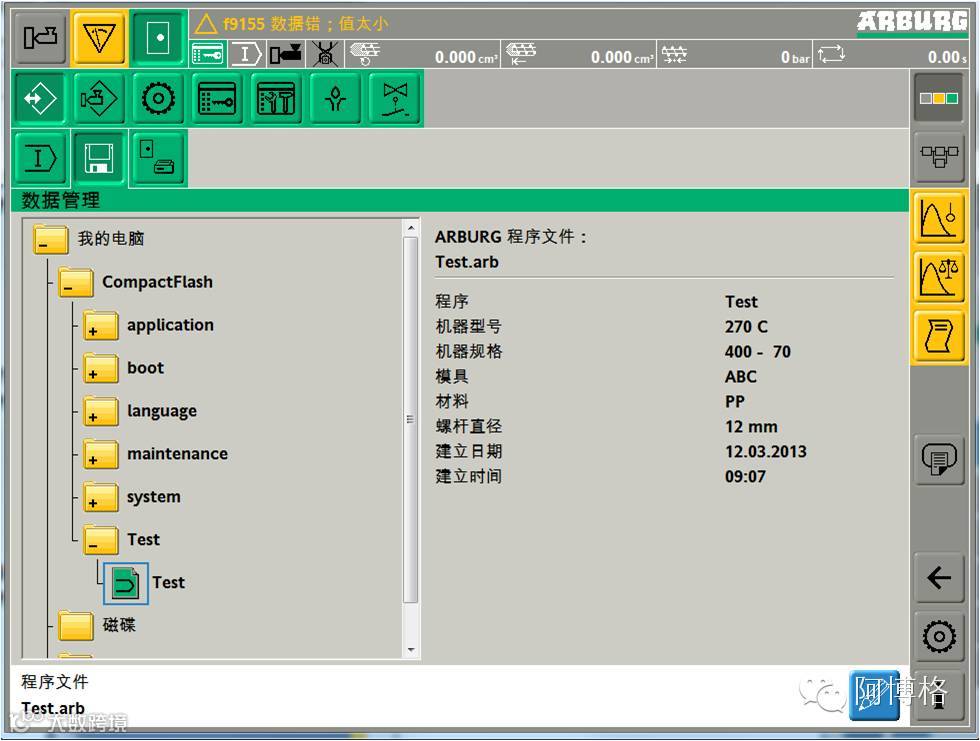The width and height of the screenshot is (980, 741).
Task: Click the screw dosage volume icon
Action: coord(364,54)
